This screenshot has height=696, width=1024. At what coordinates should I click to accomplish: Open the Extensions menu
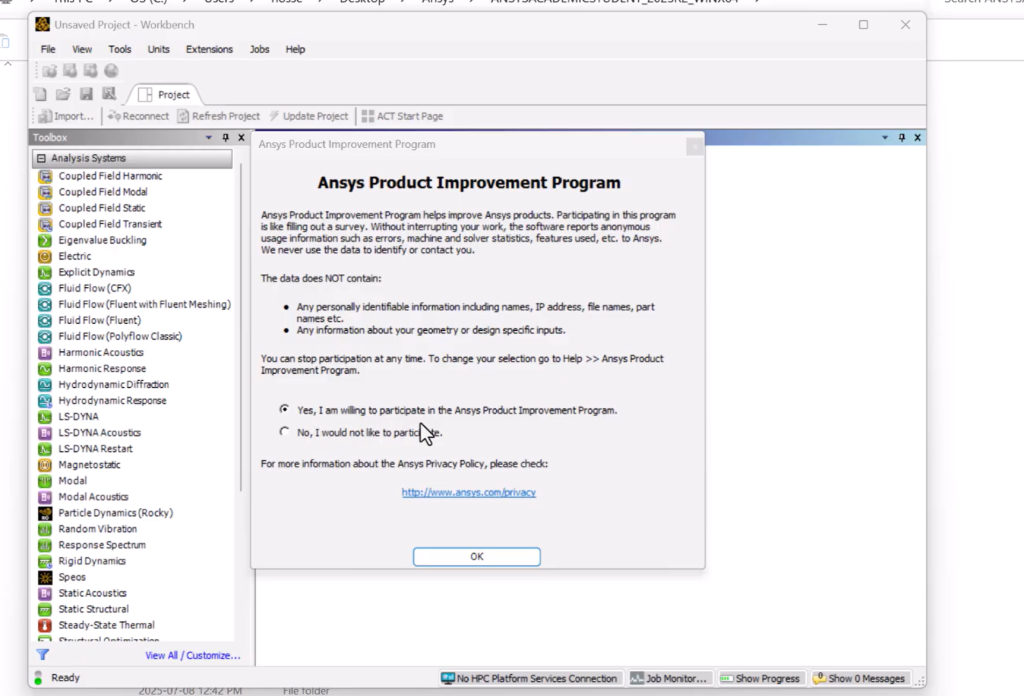click(x=209, y=49)
